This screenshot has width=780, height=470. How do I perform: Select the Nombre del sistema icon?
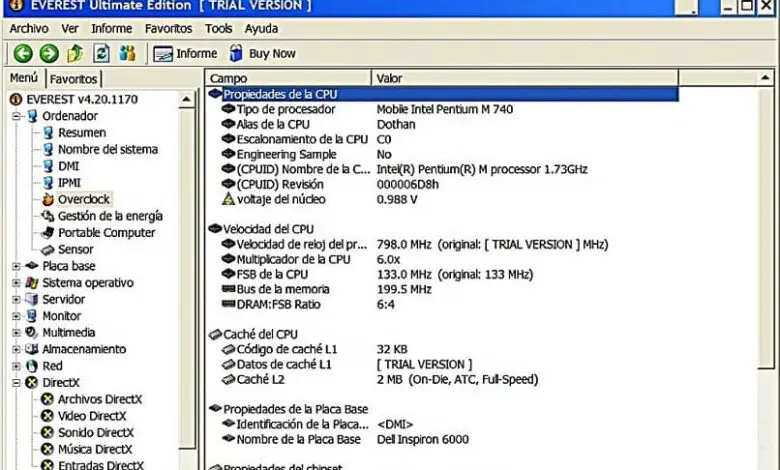pyautogui.click(x=48, y=149)
